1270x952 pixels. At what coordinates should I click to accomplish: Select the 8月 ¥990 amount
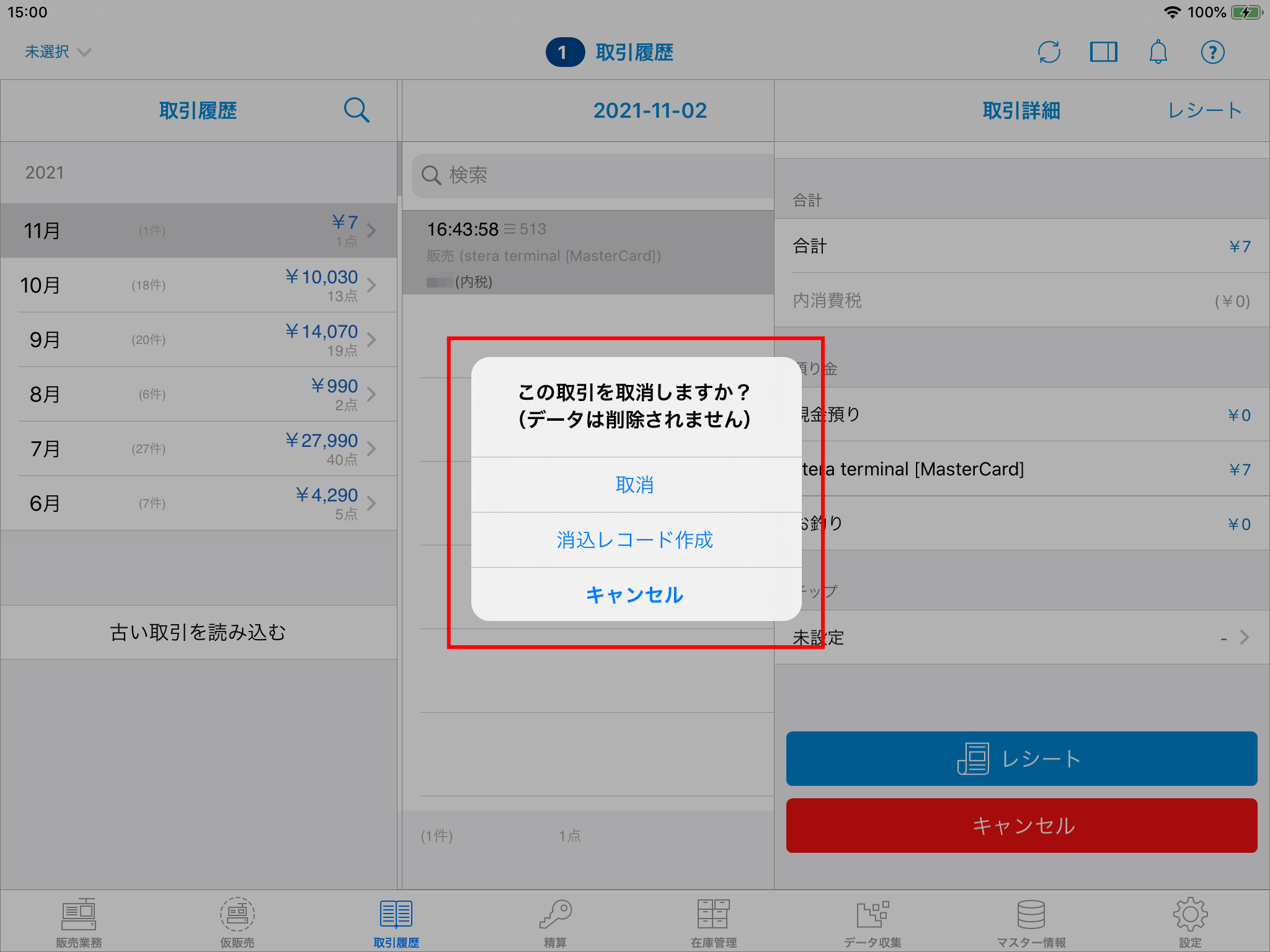point(334,386)
